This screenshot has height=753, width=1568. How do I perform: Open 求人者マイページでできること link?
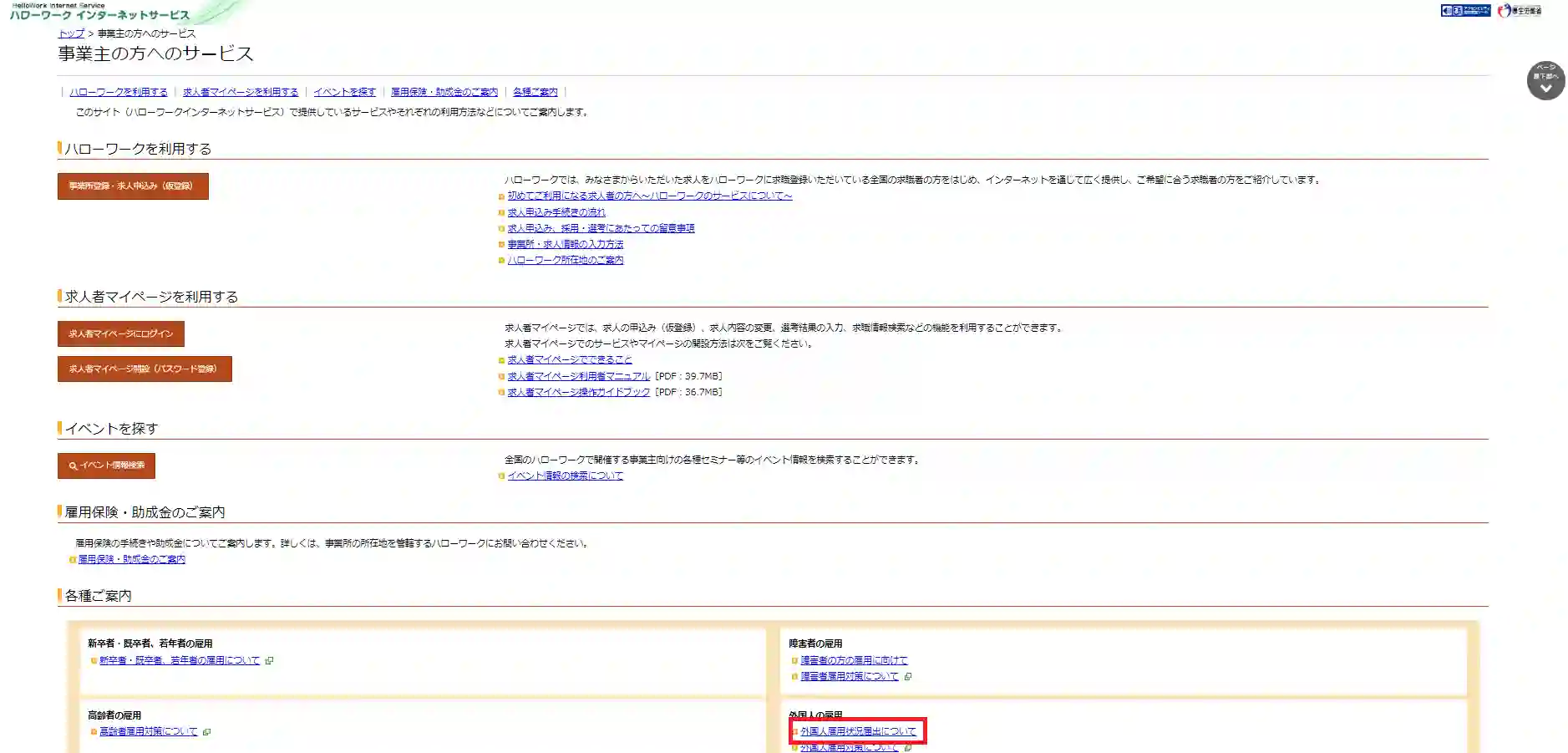click(x=570, y=359)
